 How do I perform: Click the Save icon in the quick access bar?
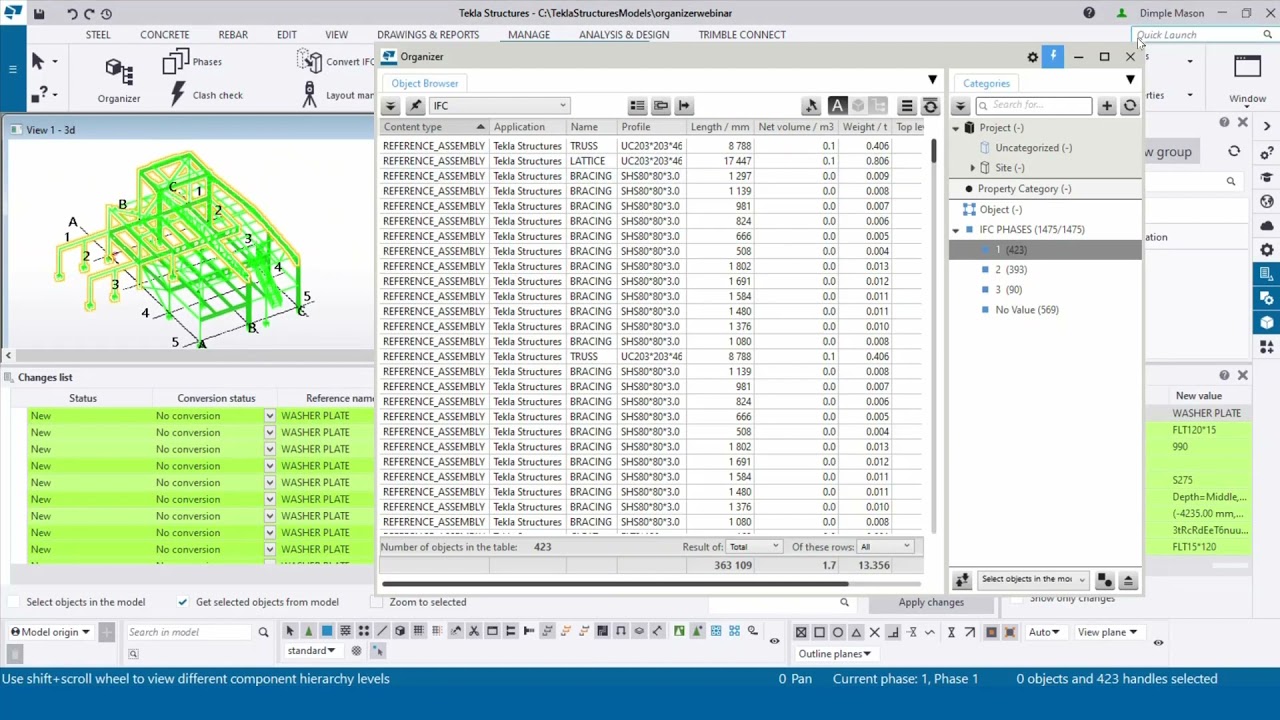pos(39,14)
